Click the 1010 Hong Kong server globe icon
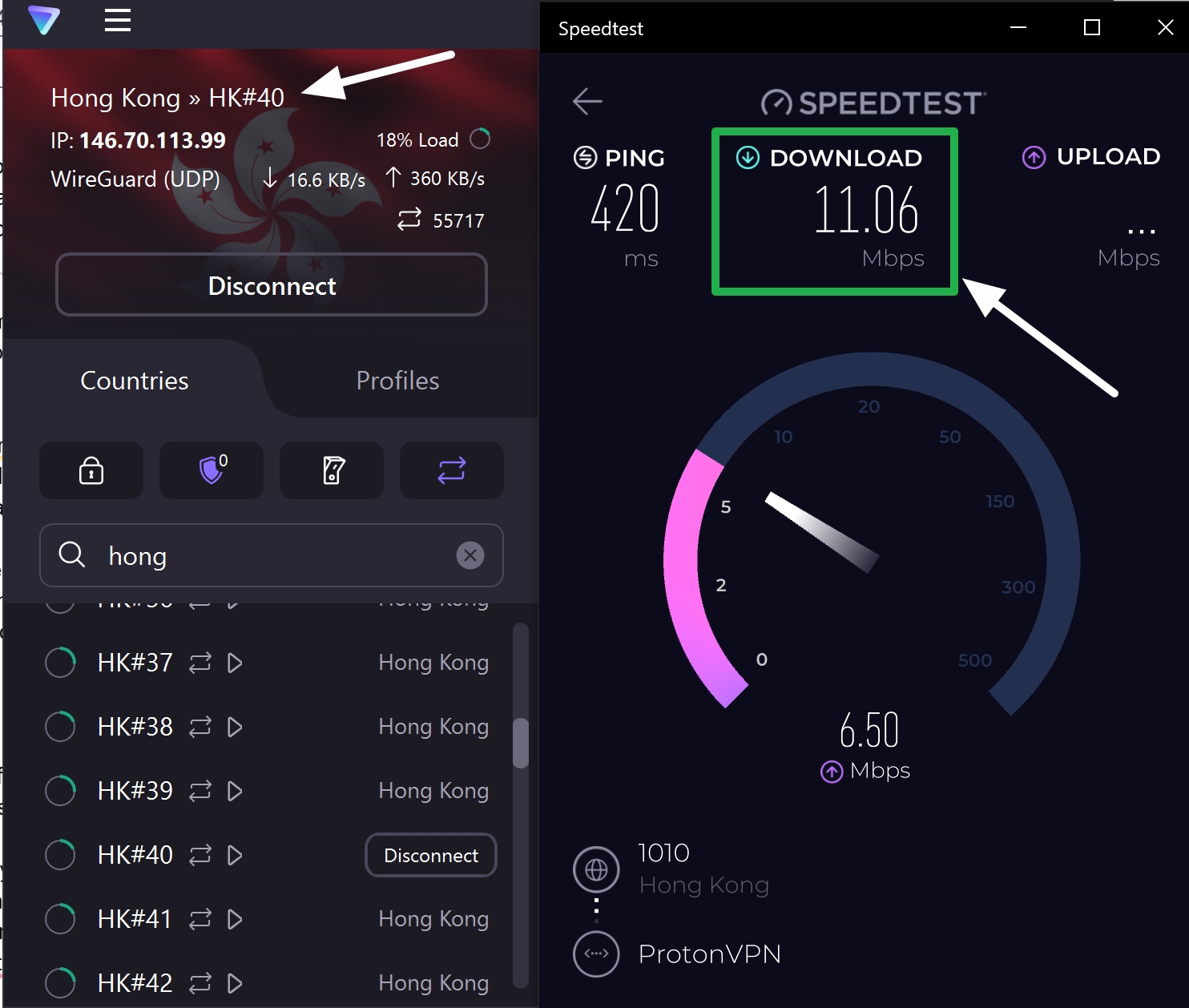1189x1008 pixels. point(596,869)
